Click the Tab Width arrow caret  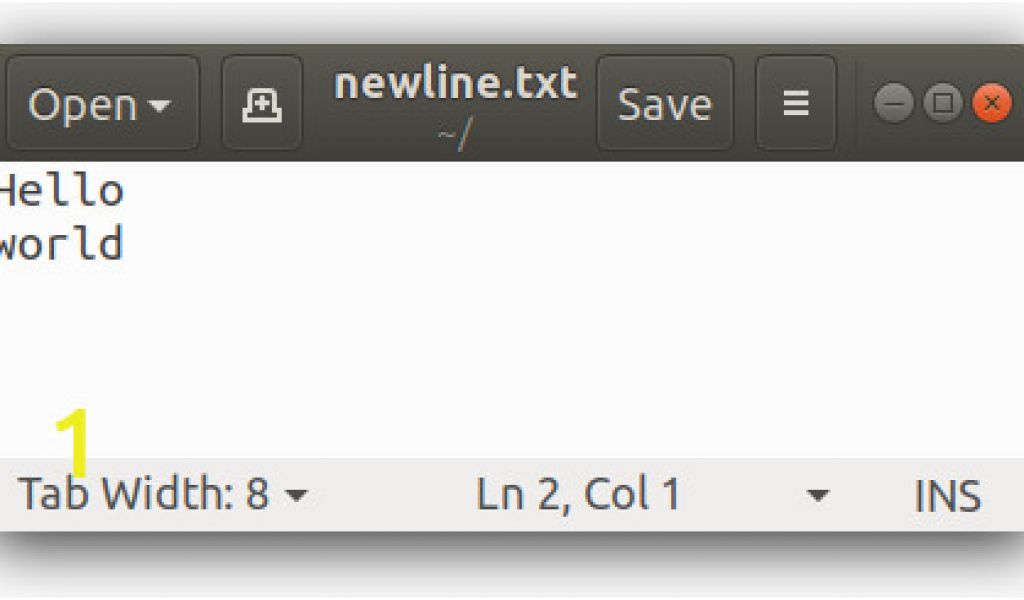pyautogui.click(x=297, y=495)
